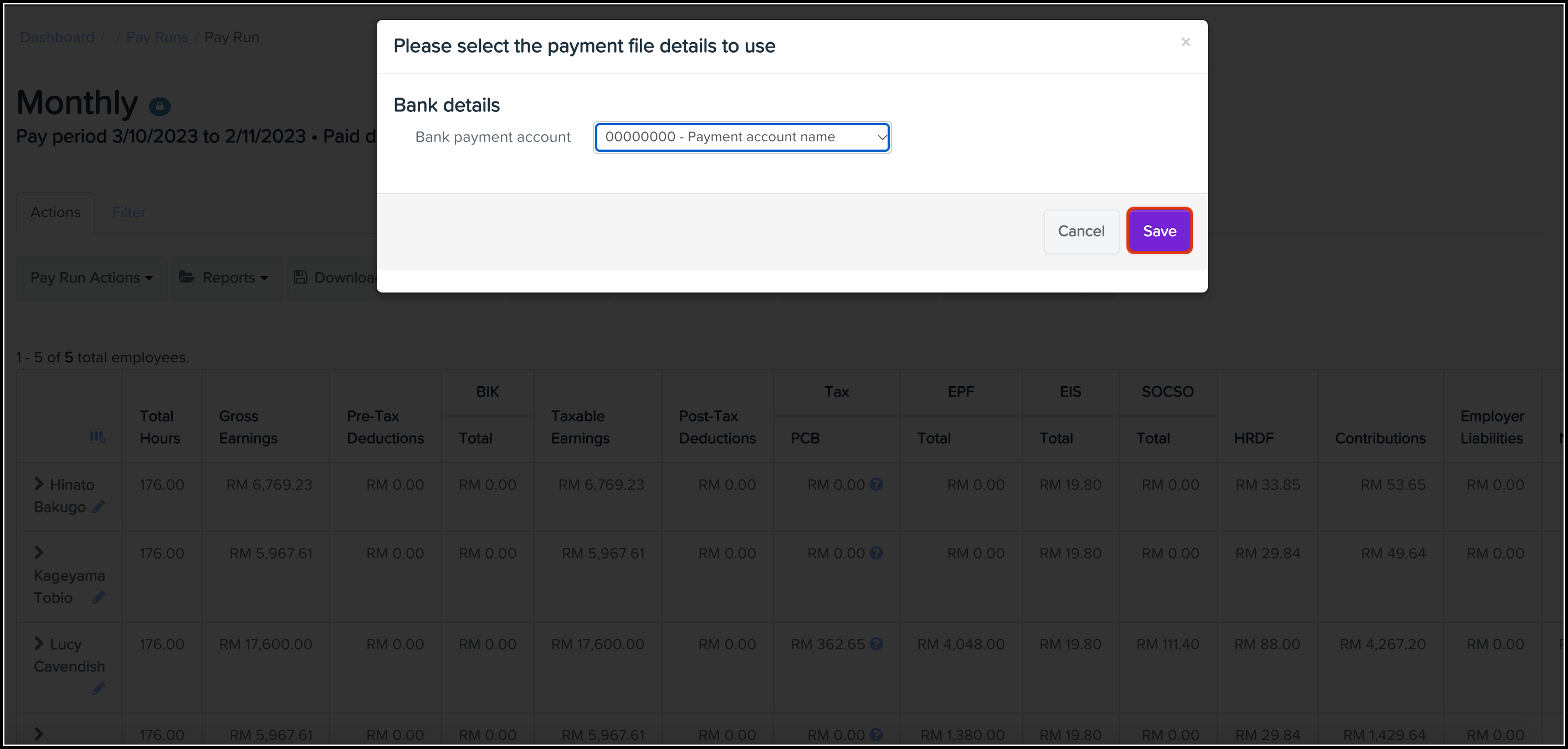1568x749 pixels.
Task: Click the PCB help icon beside RM 362.65
Action: click(x=876, y=644)
